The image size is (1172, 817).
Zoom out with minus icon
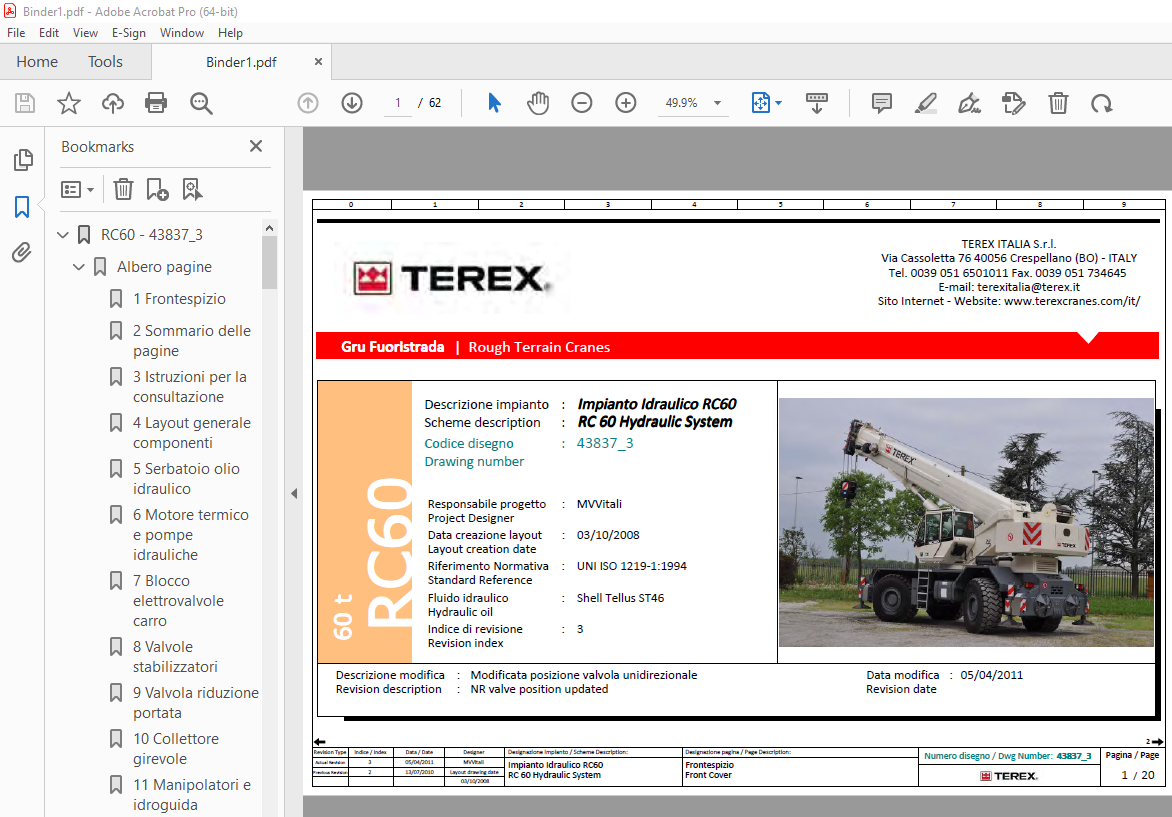[582, 102]
